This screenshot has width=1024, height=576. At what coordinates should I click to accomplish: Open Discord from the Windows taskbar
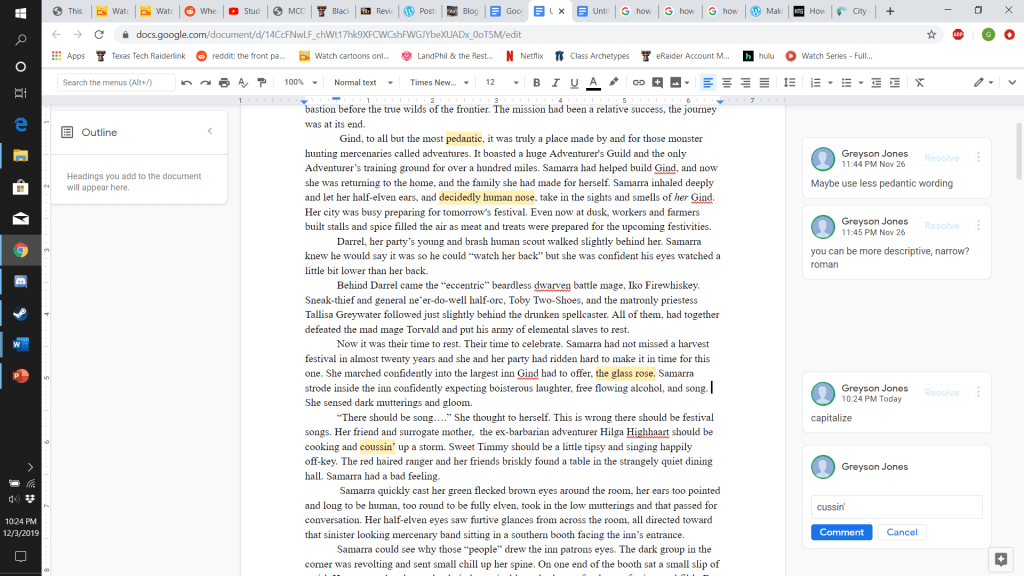point(20,282)
